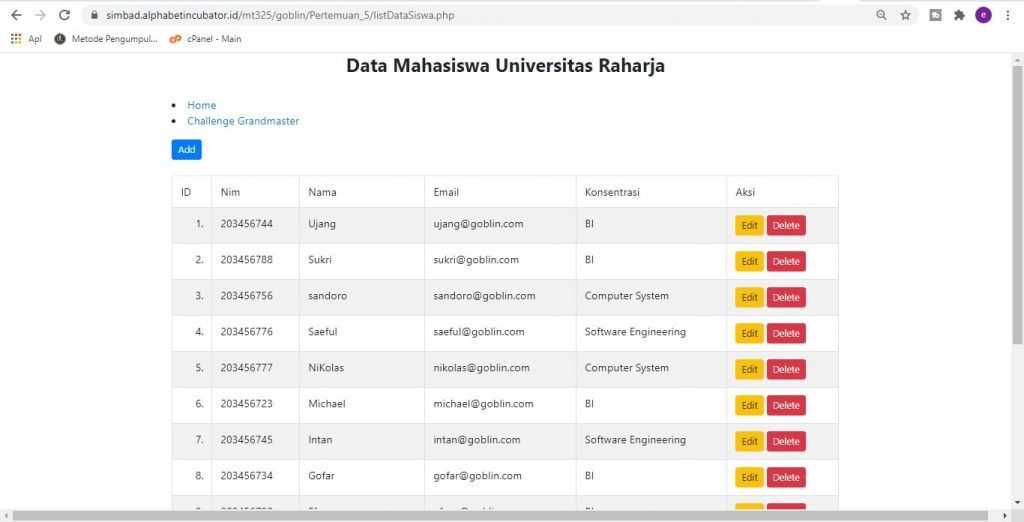This screenshot has height=522, width=1024.
Task: Open the Extensions puzzle icon
Action: point(960,15)
